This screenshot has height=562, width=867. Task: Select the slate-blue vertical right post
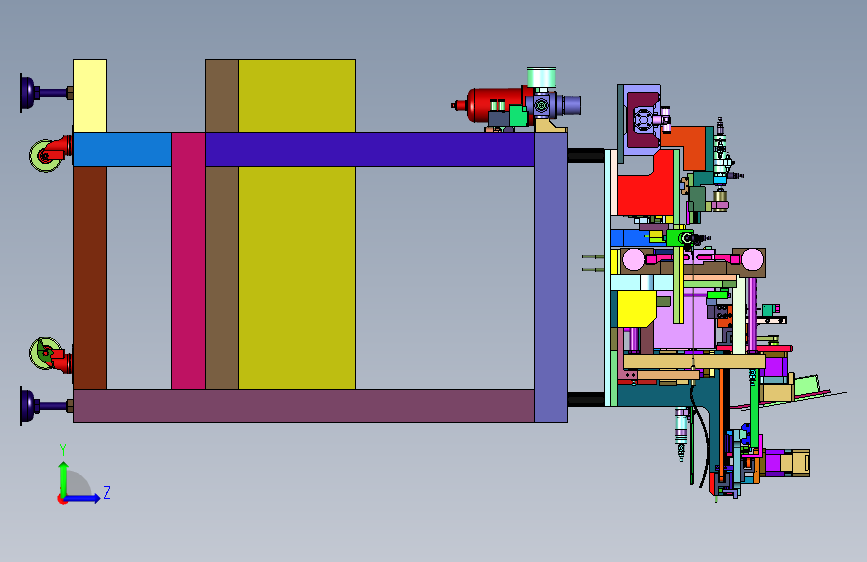551,277
